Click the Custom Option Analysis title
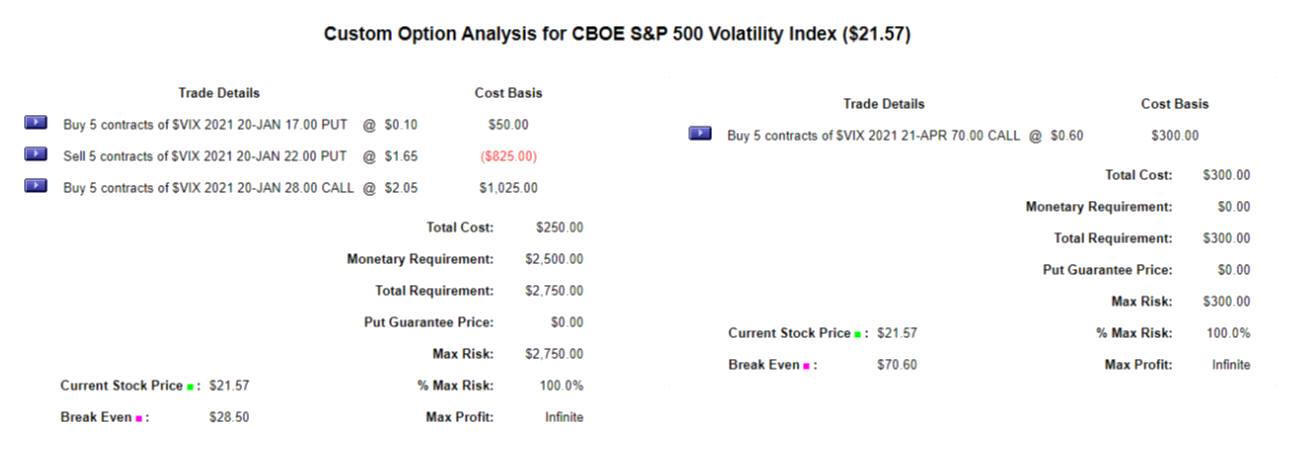Viewport: 1302px width, 468px height. click(617, 34)
